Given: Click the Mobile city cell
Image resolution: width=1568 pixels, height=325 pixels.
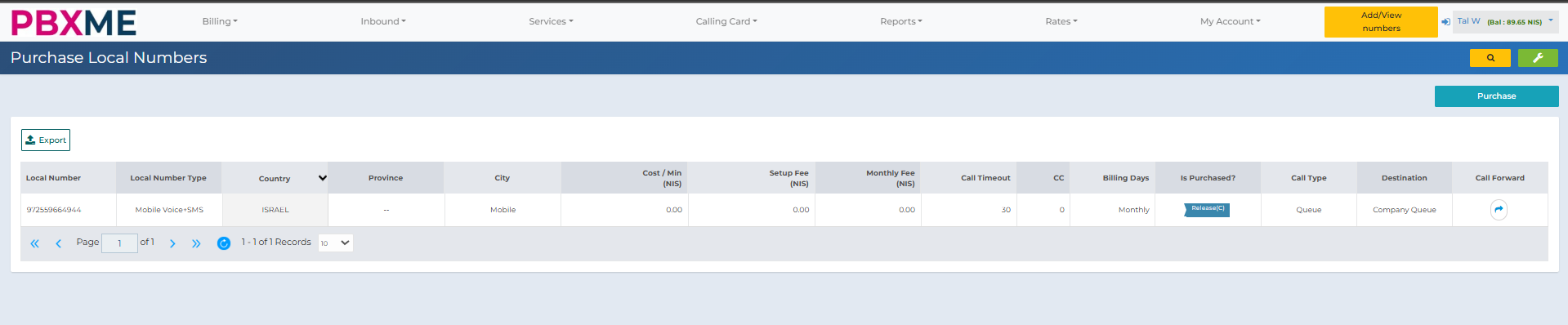Looking at the screenshot, I should pos(503,210).
